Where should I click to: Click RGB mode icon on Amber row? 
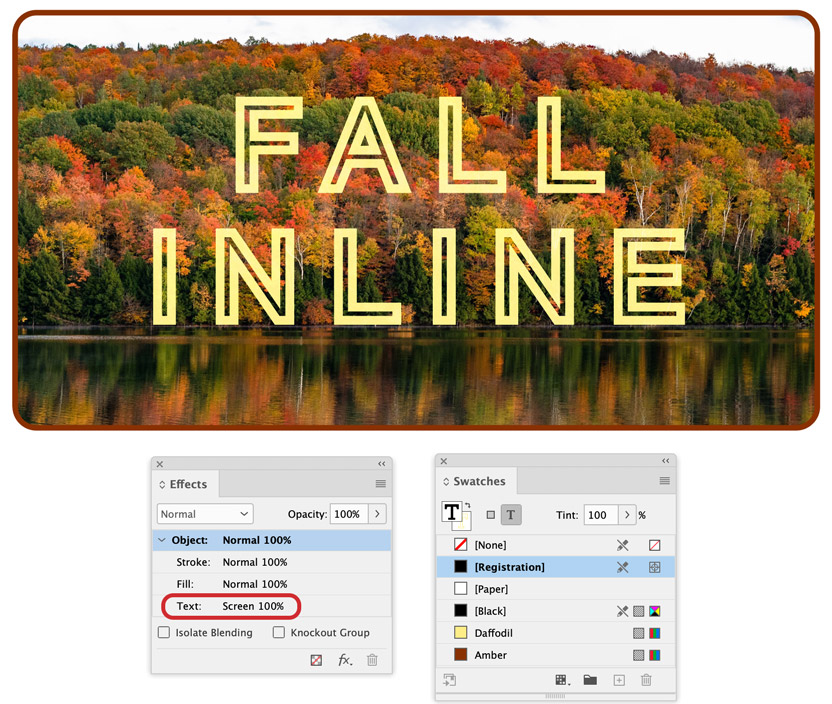pyautogui.click(x=655, y=655)
